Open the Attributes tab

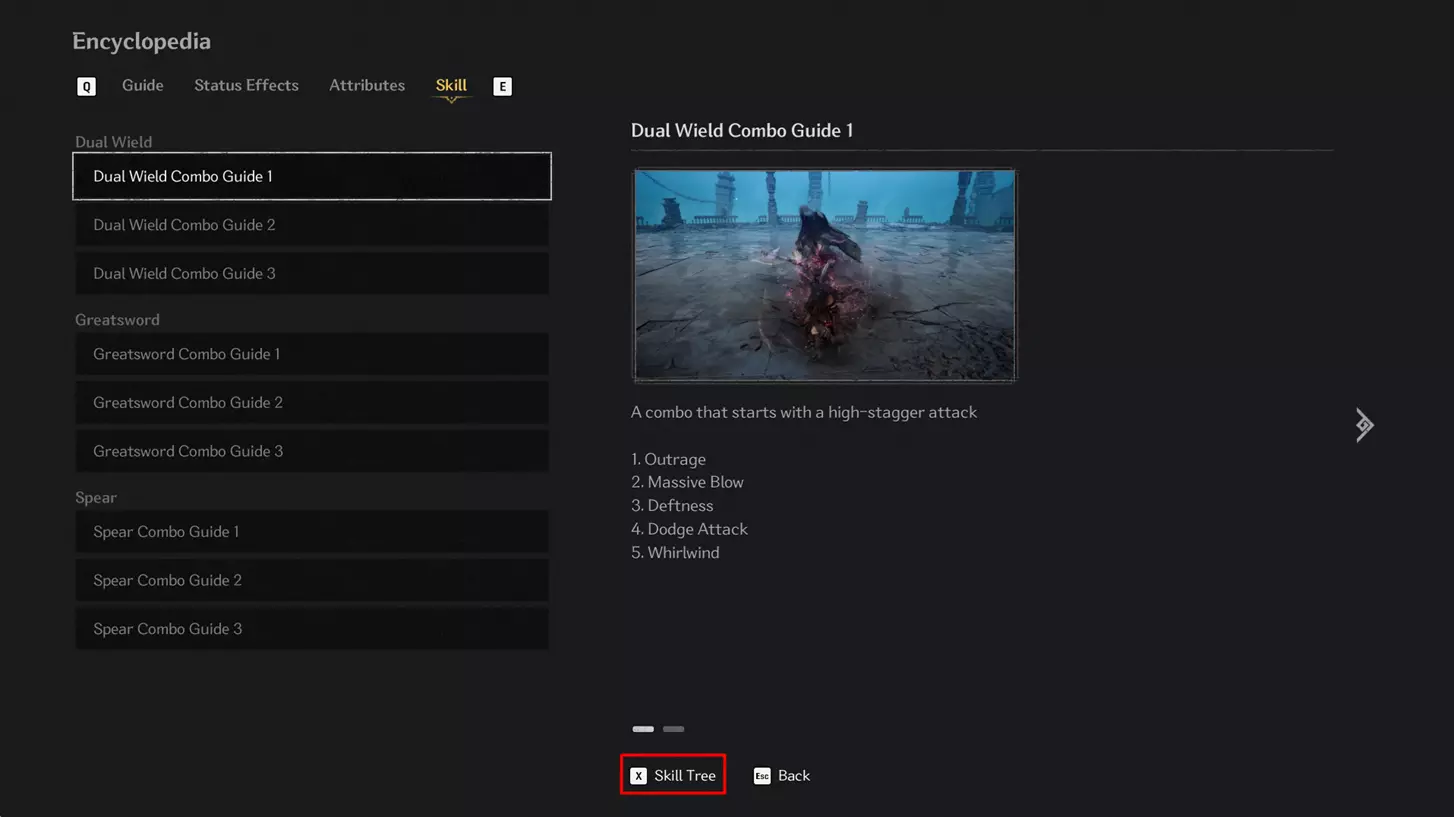(367, 86)
